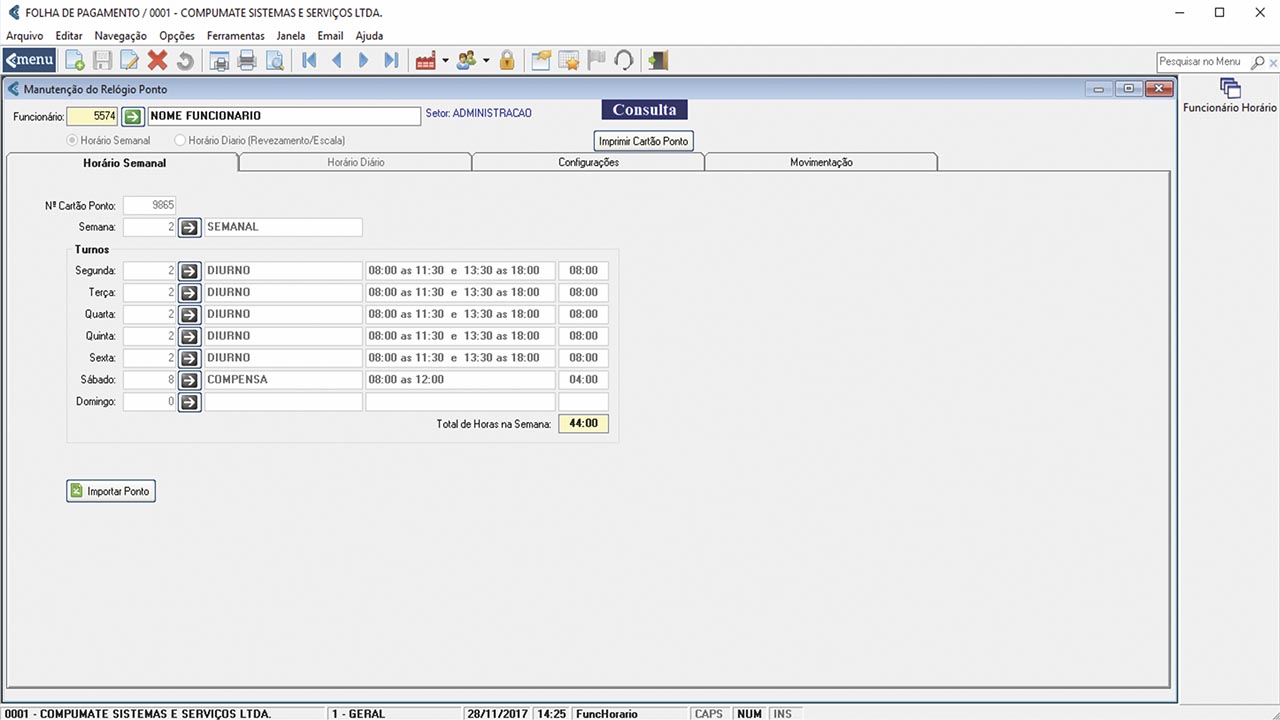Open the Ferramentas menu

(x=236, y=36)
